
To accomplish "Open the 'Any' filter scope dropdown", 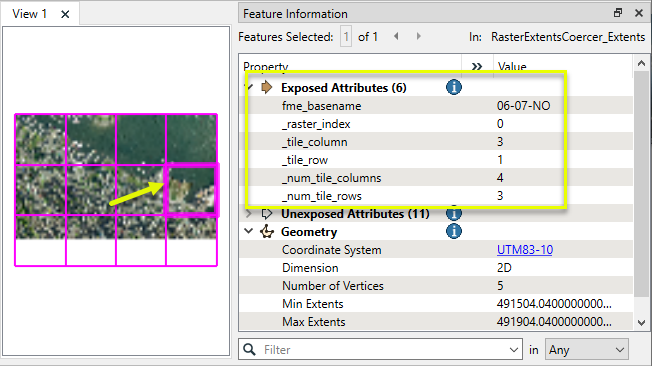I will pos(586,350).
